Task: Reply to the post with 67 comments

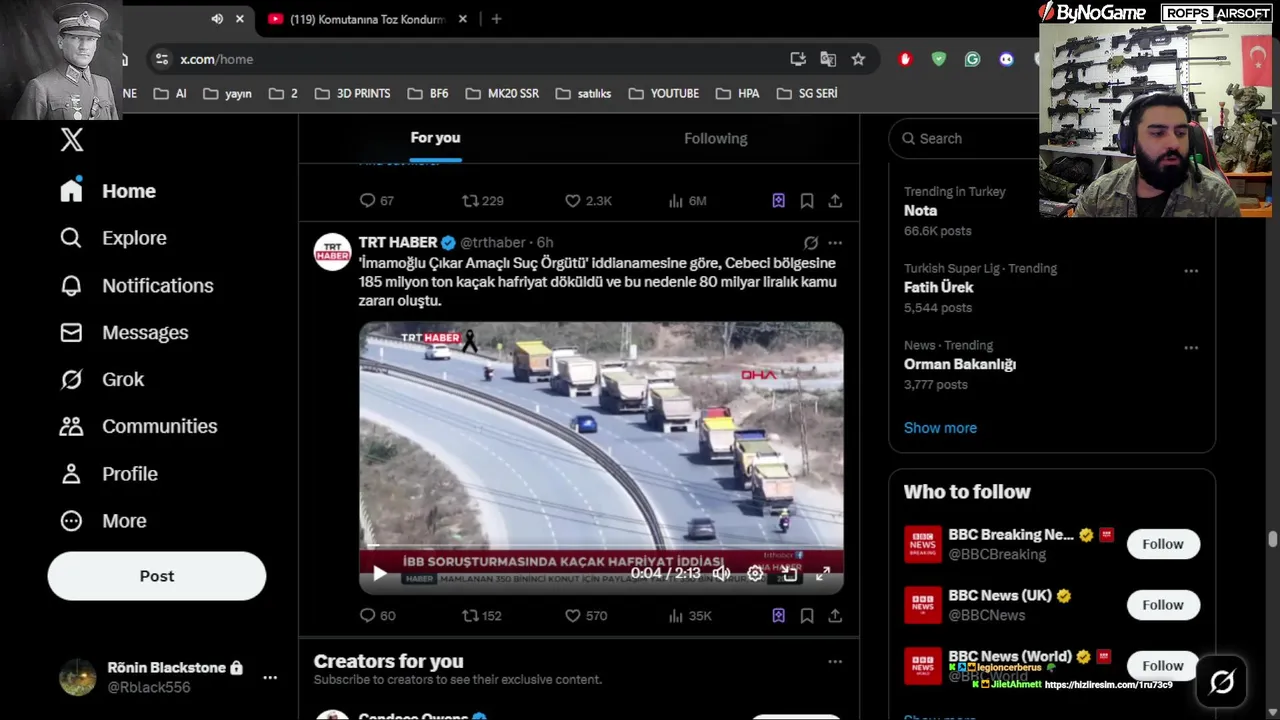Action: pyautogui.click(x=376, y=201)
